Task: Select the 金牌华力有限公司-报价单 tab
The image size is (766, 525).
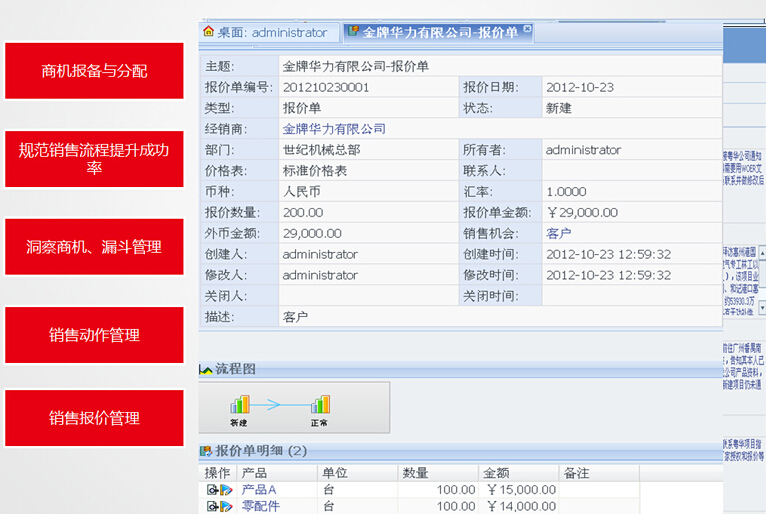Action: point(438,32)
